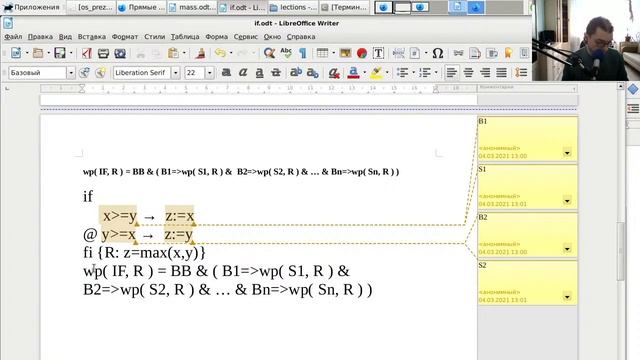Screen dimensions: 640x360
Task: Toggle unordered bullet list
Action: coord(402,73)
